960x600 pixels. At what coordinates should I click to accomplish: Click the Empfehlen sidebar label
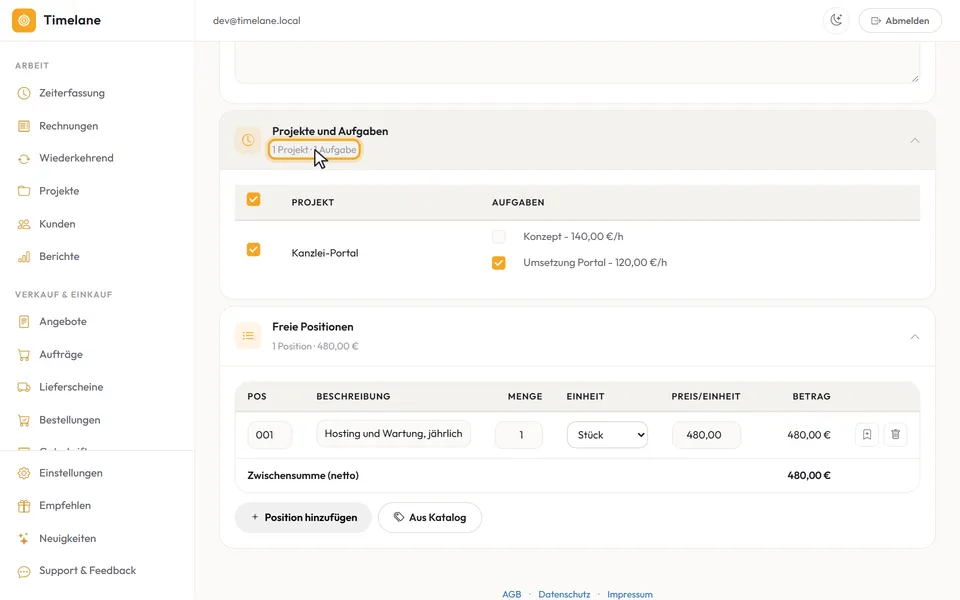(x=65, y=506)
